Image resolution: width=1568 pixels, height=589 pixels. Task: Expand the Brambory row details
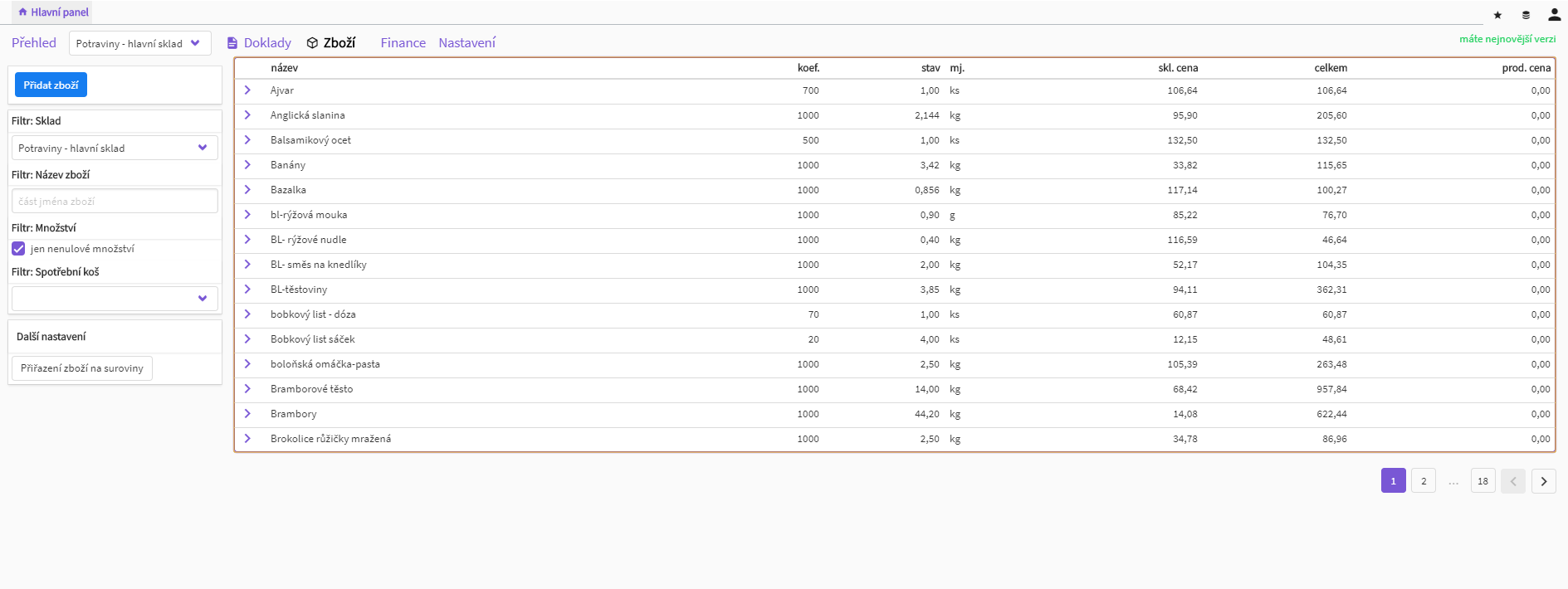tap(247, 414)
